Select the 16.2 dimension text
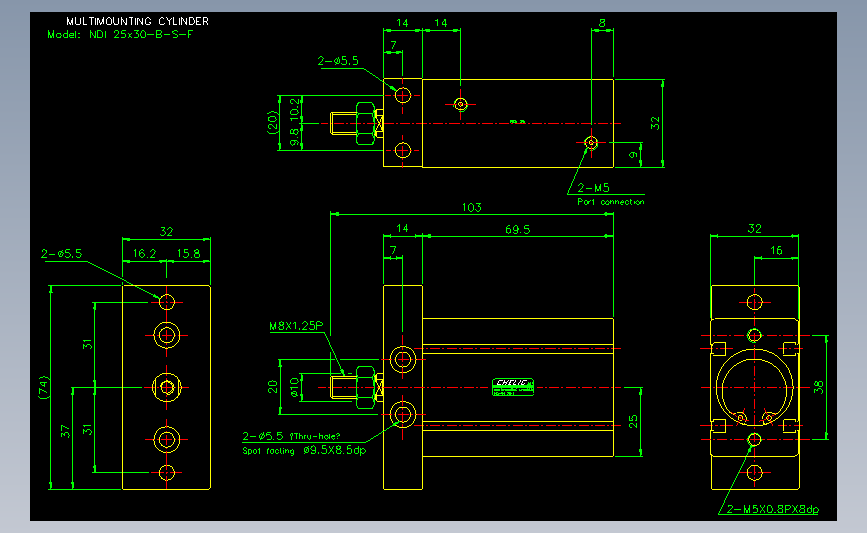Screen dimensions: 867x533 [144, 253]
